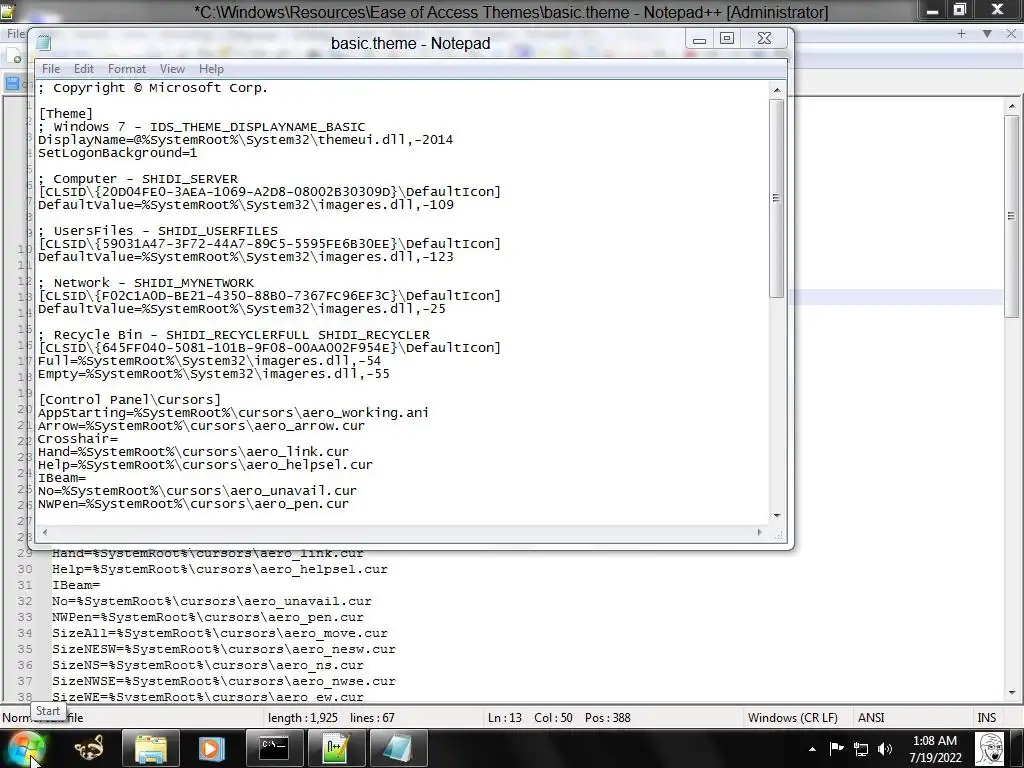Click Notepad++ plus button at top right

click(961, 33)
